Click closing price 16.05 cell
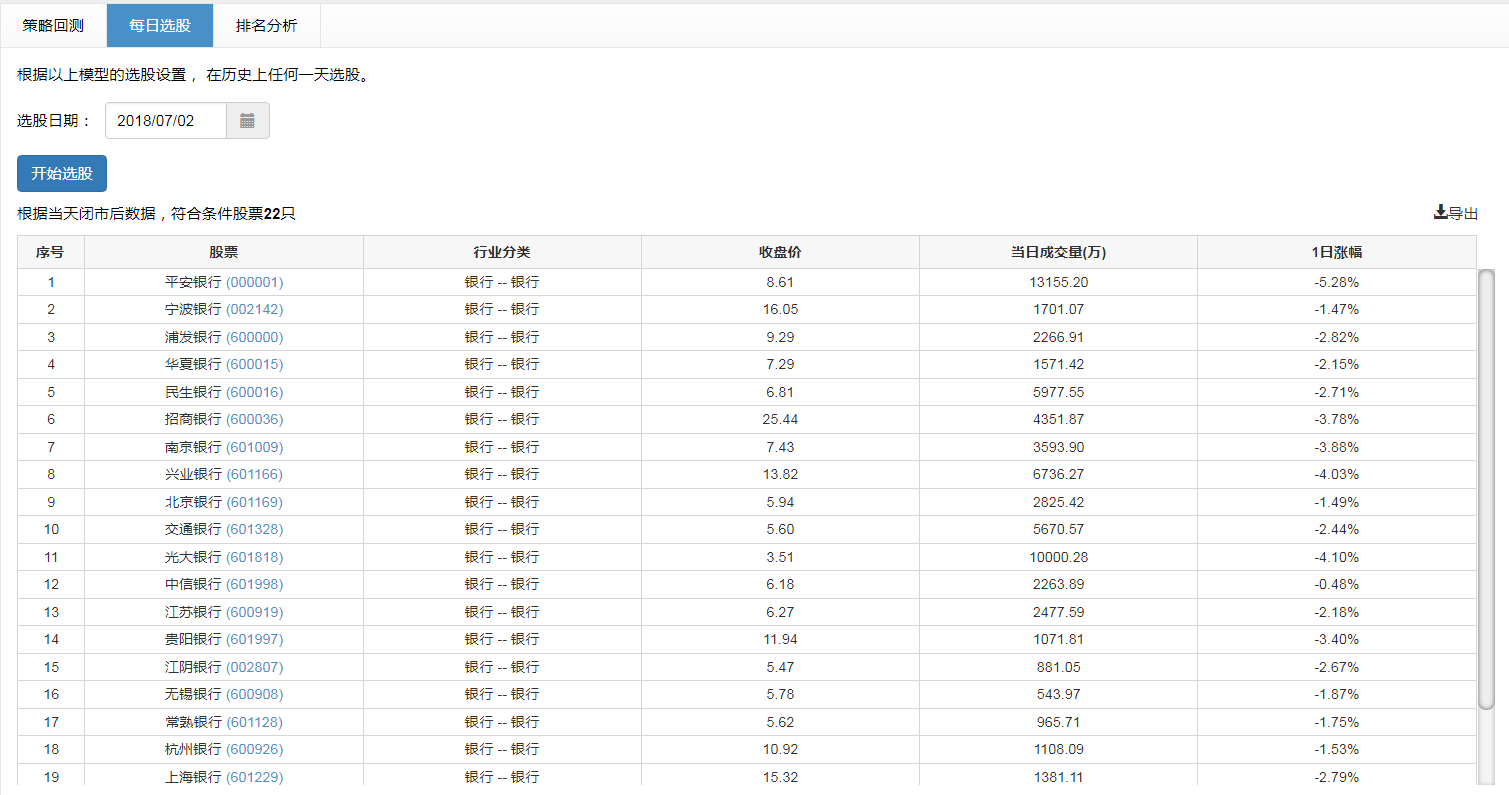This screenshot has width=1509, height=795. pos(780,310)
